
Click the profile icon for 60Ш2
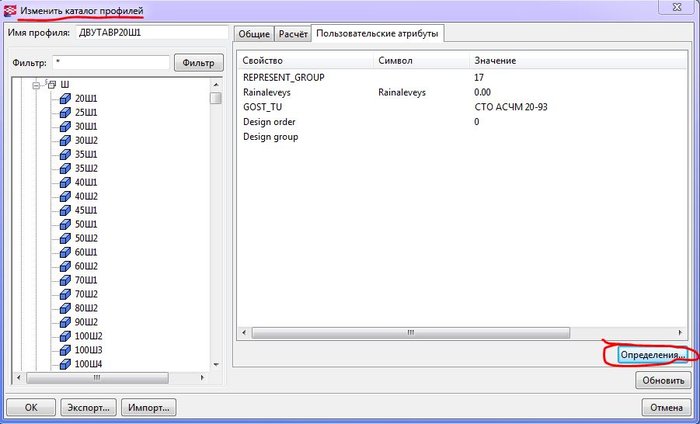click(x=65, y=266)
